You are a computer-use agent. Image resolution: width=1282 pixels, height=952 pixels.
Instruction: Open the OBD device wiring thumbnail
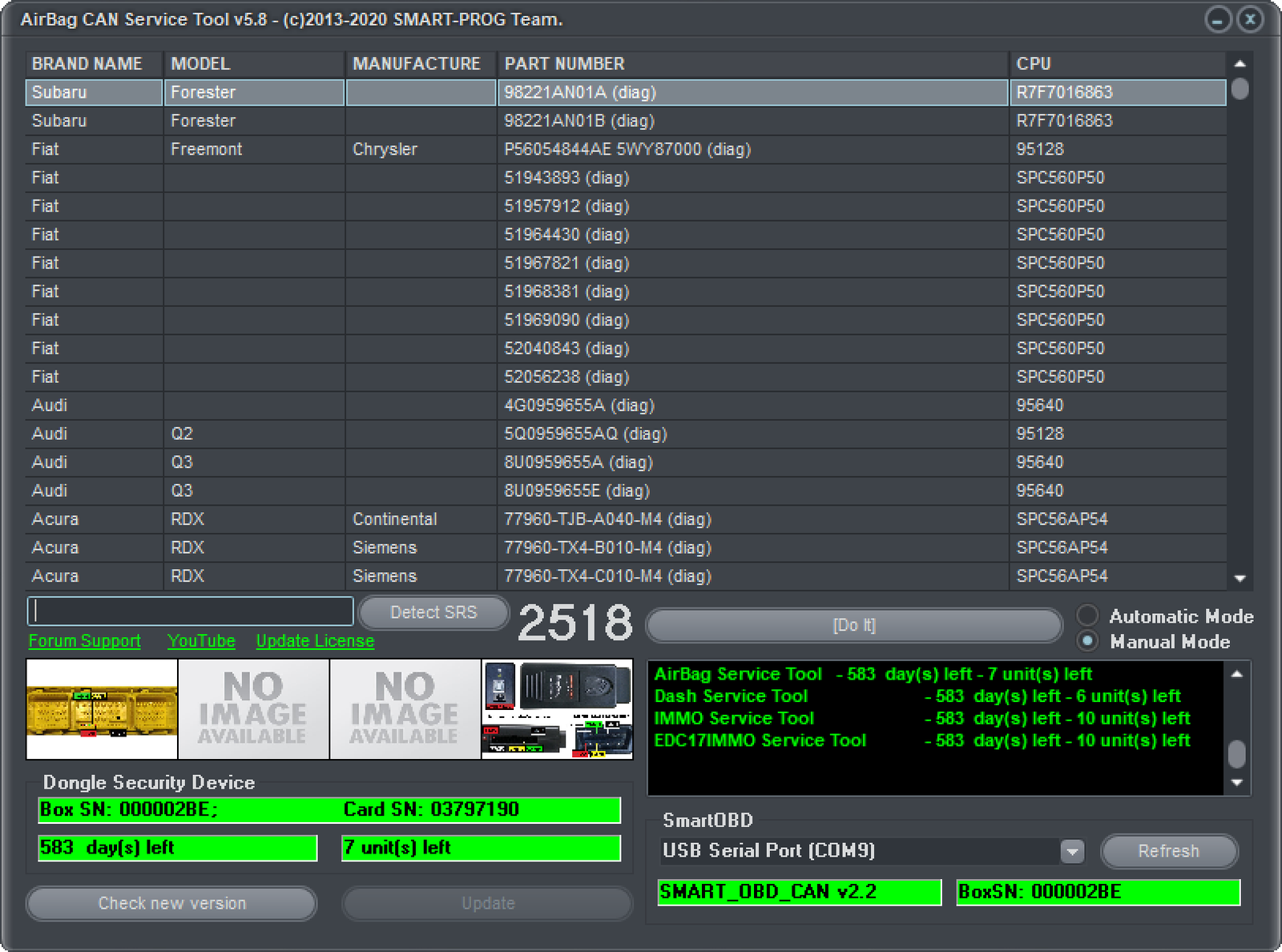click(557, 709)
